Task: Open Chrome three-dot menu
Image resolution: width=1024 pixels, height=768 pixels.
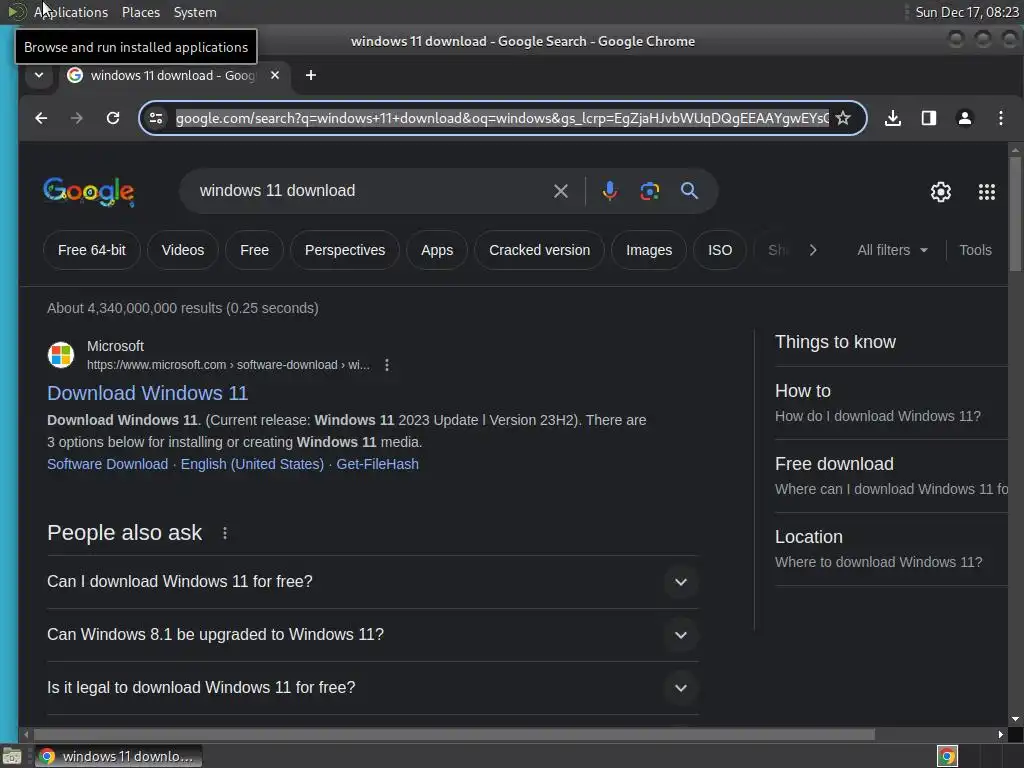Action: (x=1000, y=118)
